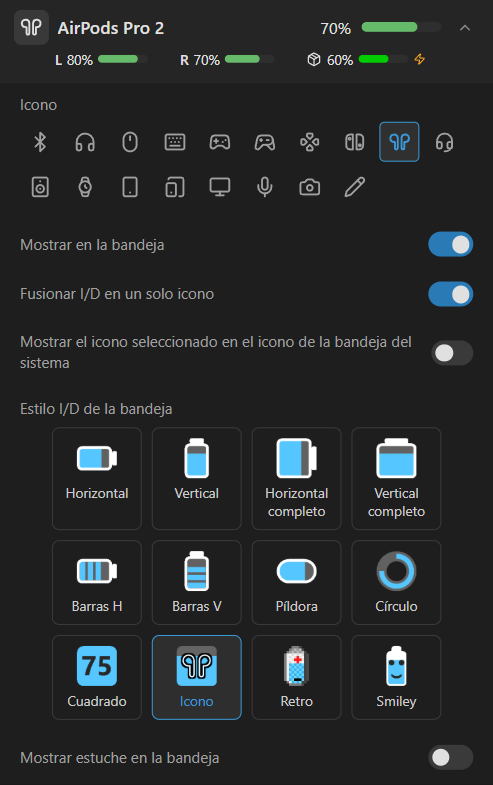Image resolution: width=493 pixels, height=785 pixels.
Task: Click the overall 70% battery bar
Action: [x=401, y=27]
